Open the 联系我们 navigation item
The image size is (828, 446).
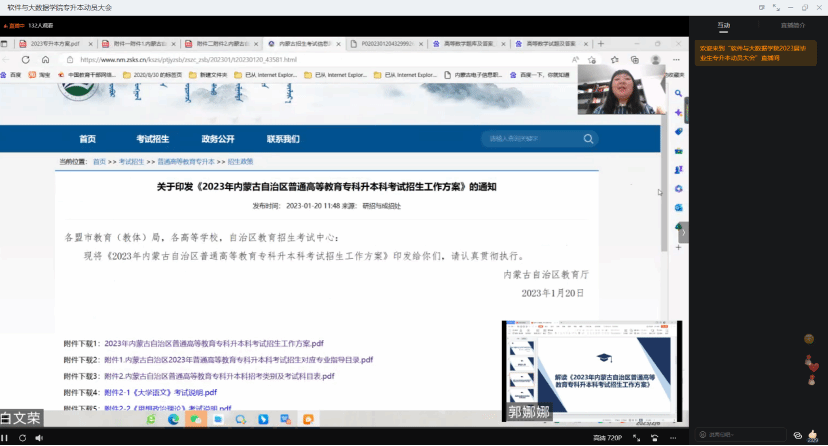click(283, 139)
